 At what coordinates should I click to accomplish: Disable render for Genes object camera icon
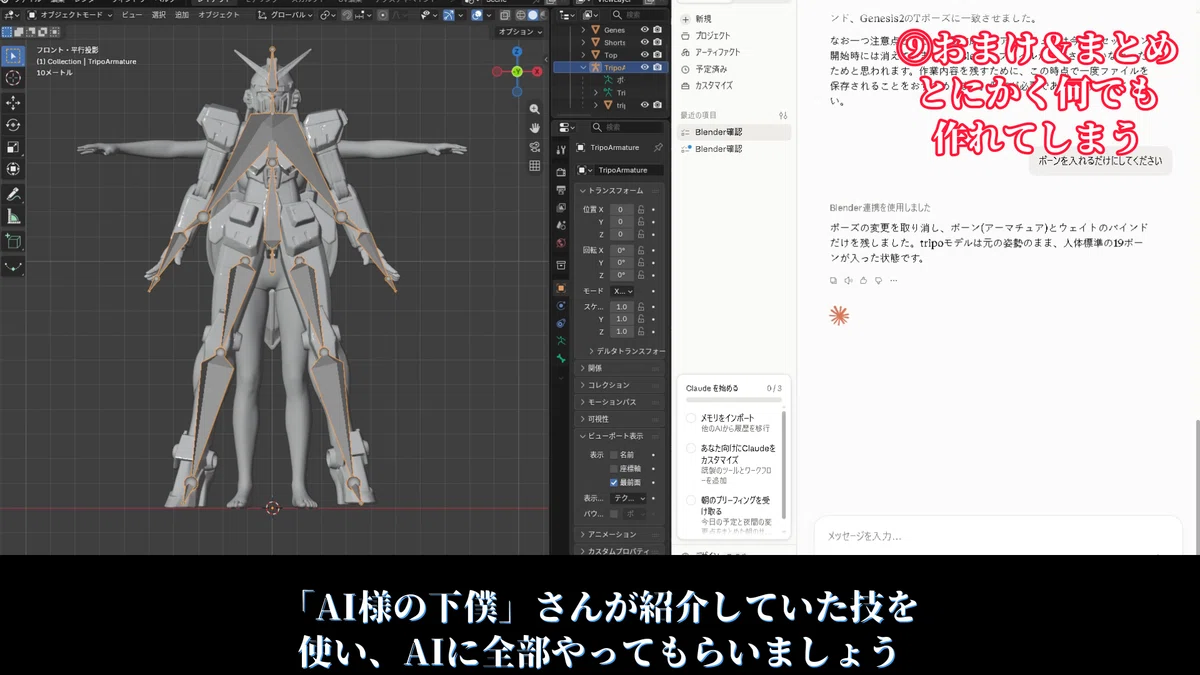pos(657,30)
